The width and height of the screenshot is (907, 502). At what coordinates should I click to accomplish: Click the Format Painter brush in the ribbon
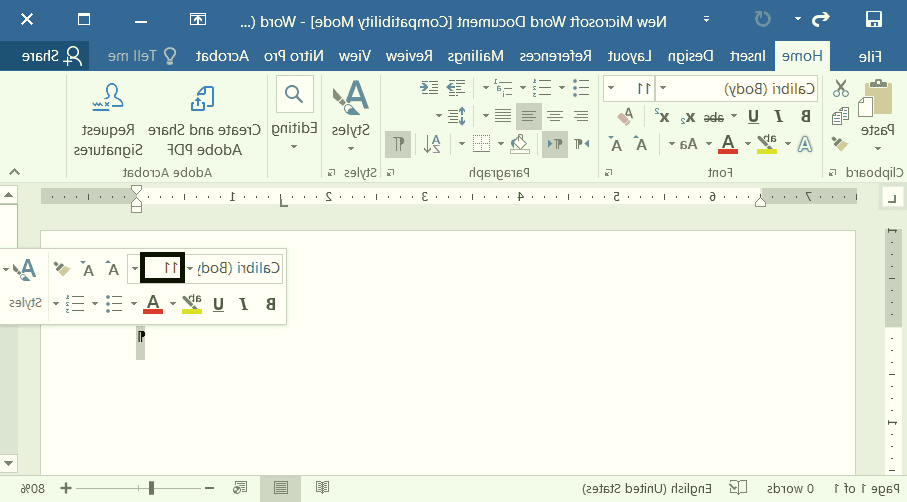840,143
